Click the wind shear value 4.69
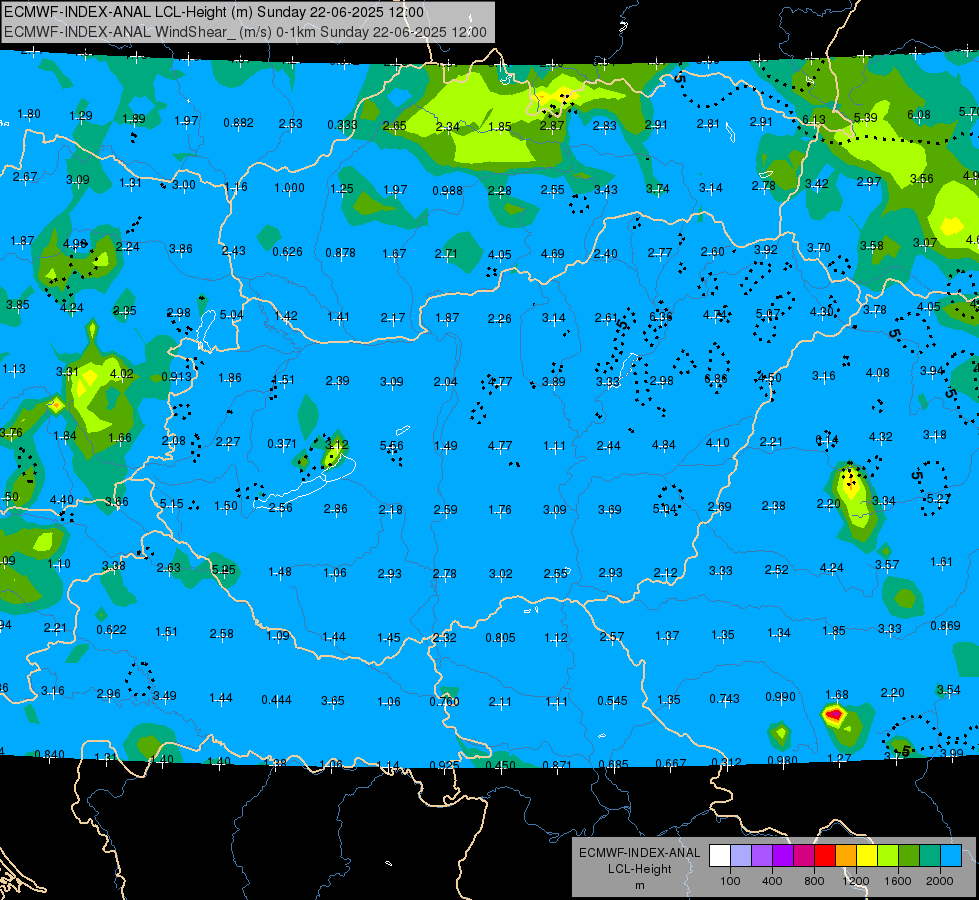 coord(553,254)
